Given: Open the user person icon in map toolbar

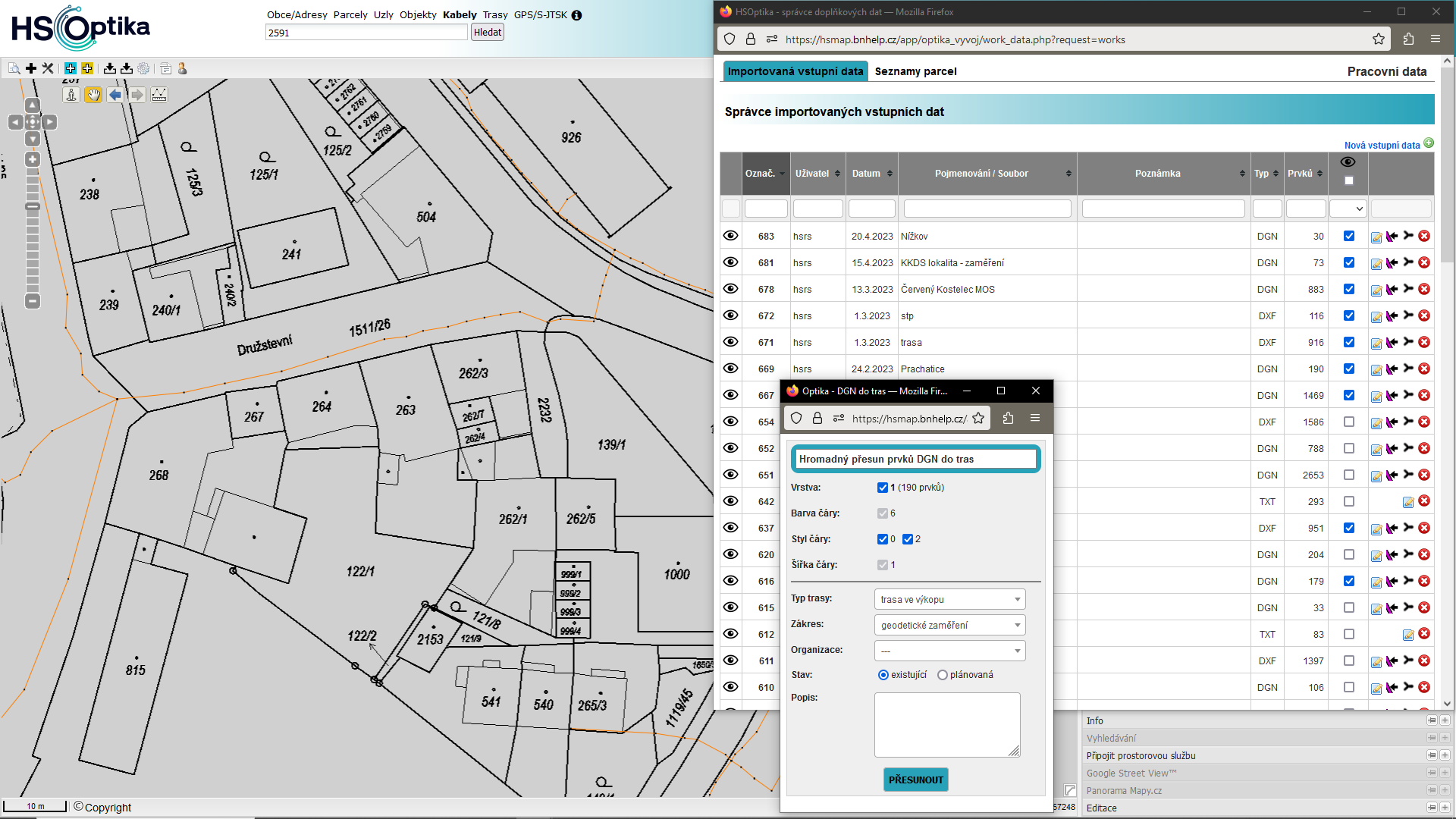Looking at the screenshot, I should (x=182, y=68).
